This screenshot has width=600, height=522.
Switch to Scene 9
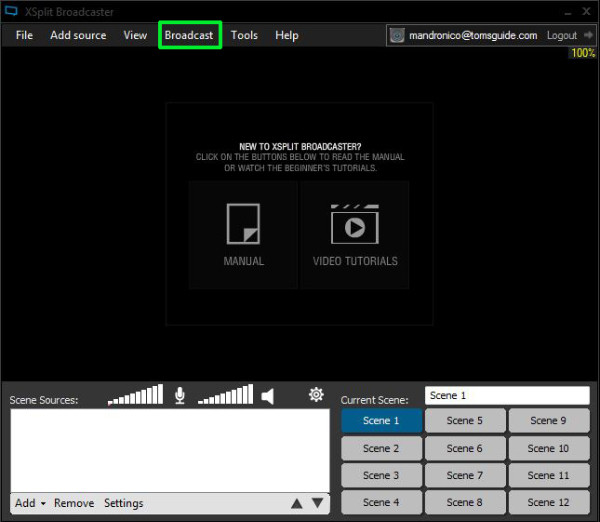tap(549, 421)
